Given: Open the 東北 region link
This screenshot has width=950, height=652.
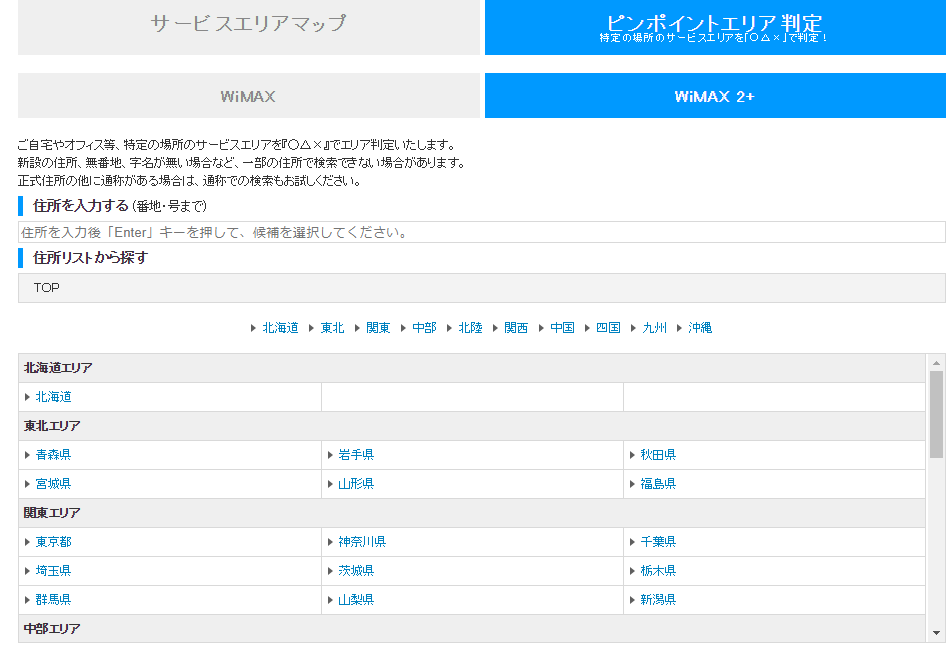Looking at the screenshot, I should click(x=331, y=326).
